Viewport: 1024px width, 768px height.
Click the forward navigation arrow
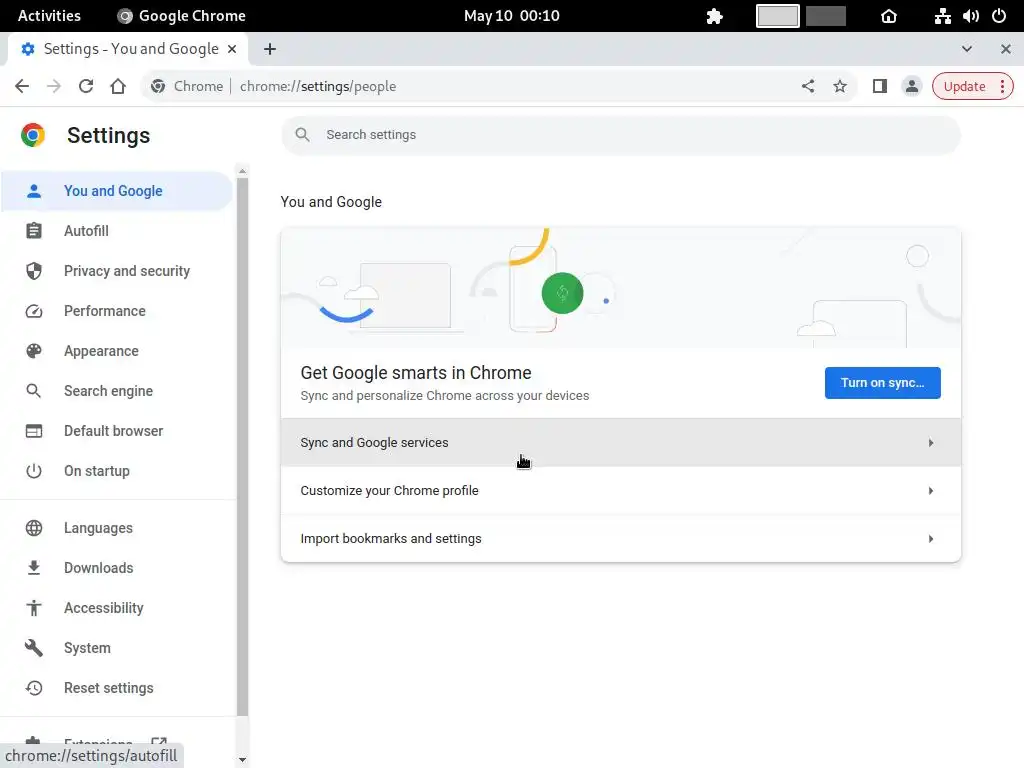(54, 86)
